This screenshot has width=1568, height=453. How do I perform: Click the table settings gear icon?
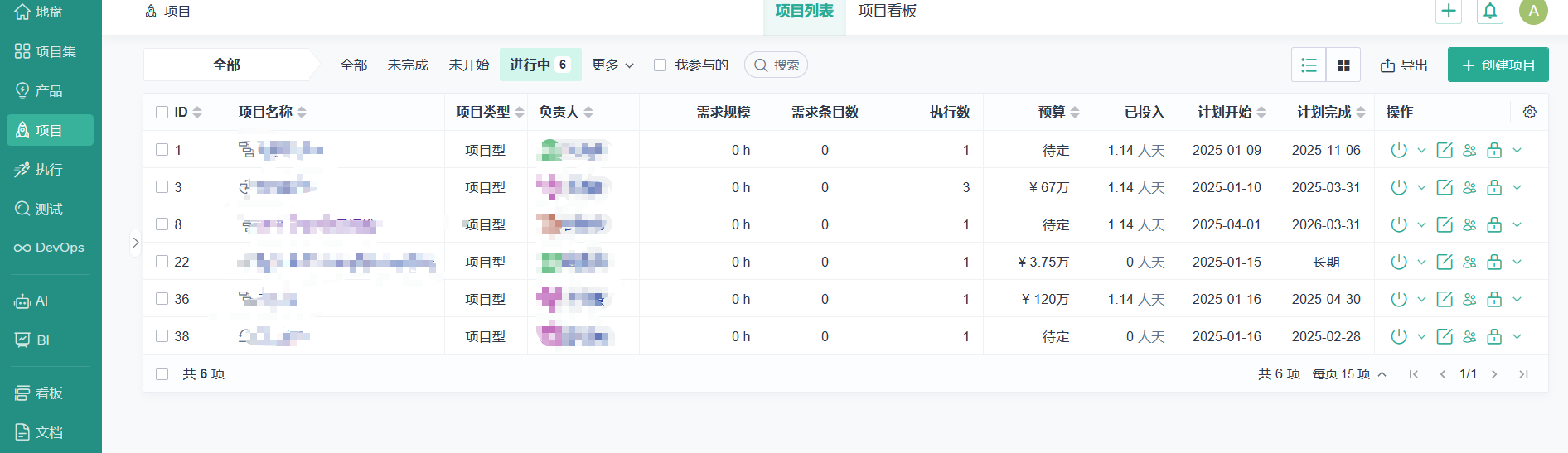pos(1529,112)
